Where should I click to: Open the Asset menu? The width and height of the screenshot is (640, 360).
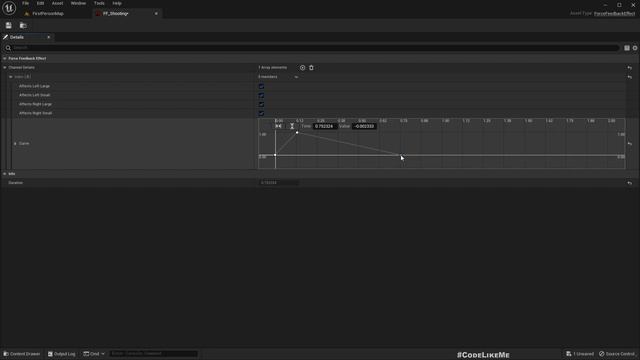(58, 3)
